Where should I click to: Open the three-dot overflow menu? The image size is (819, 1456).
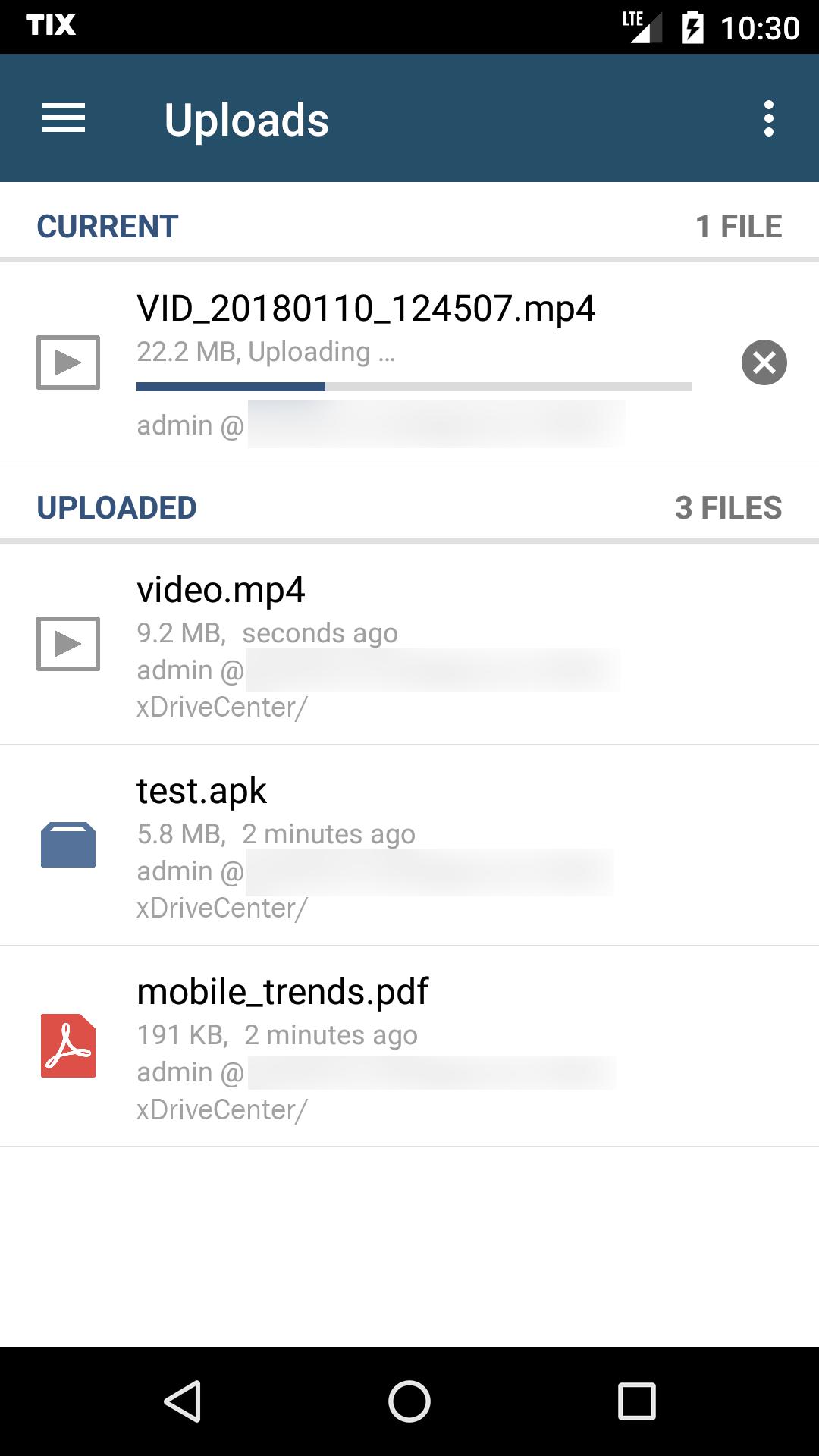(769, 118)
